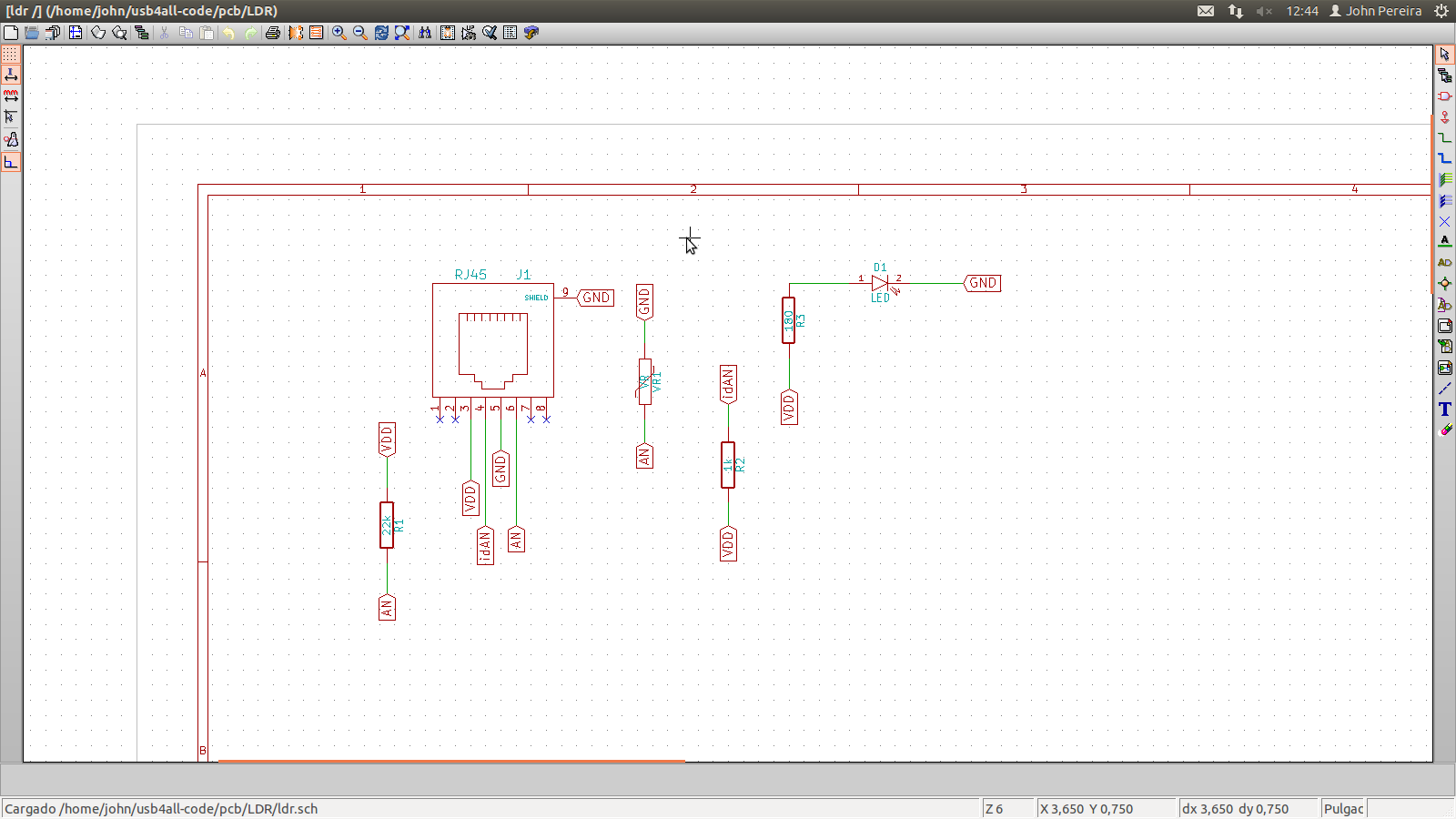The height and width of the screenshot is (819, 1456).
Task: Open a schematic project via the folder icon
Action: (31, 33)
